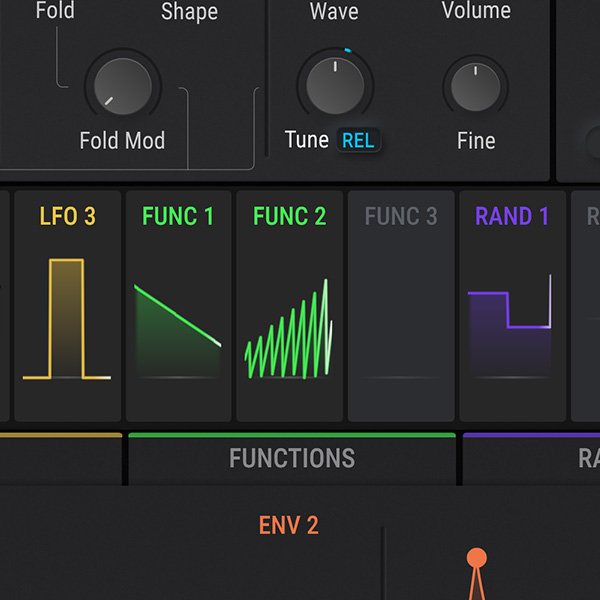600x600 pixels.
Task: Click the Volume parameter label
Action: coord(476,12)
